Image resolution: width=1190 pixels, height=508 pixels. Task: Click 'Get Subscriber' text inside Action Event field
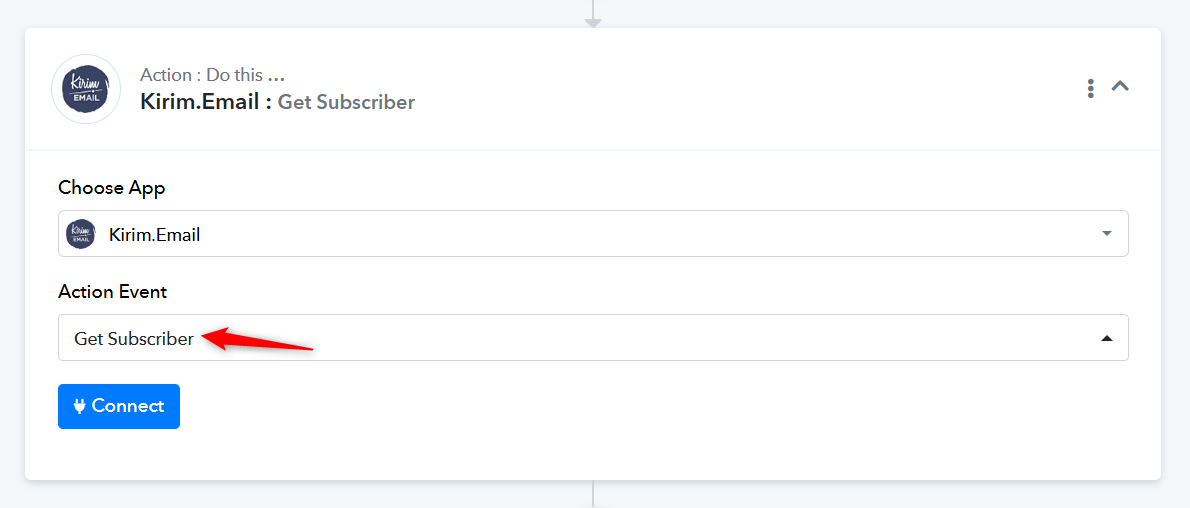(x=134, y=339)
